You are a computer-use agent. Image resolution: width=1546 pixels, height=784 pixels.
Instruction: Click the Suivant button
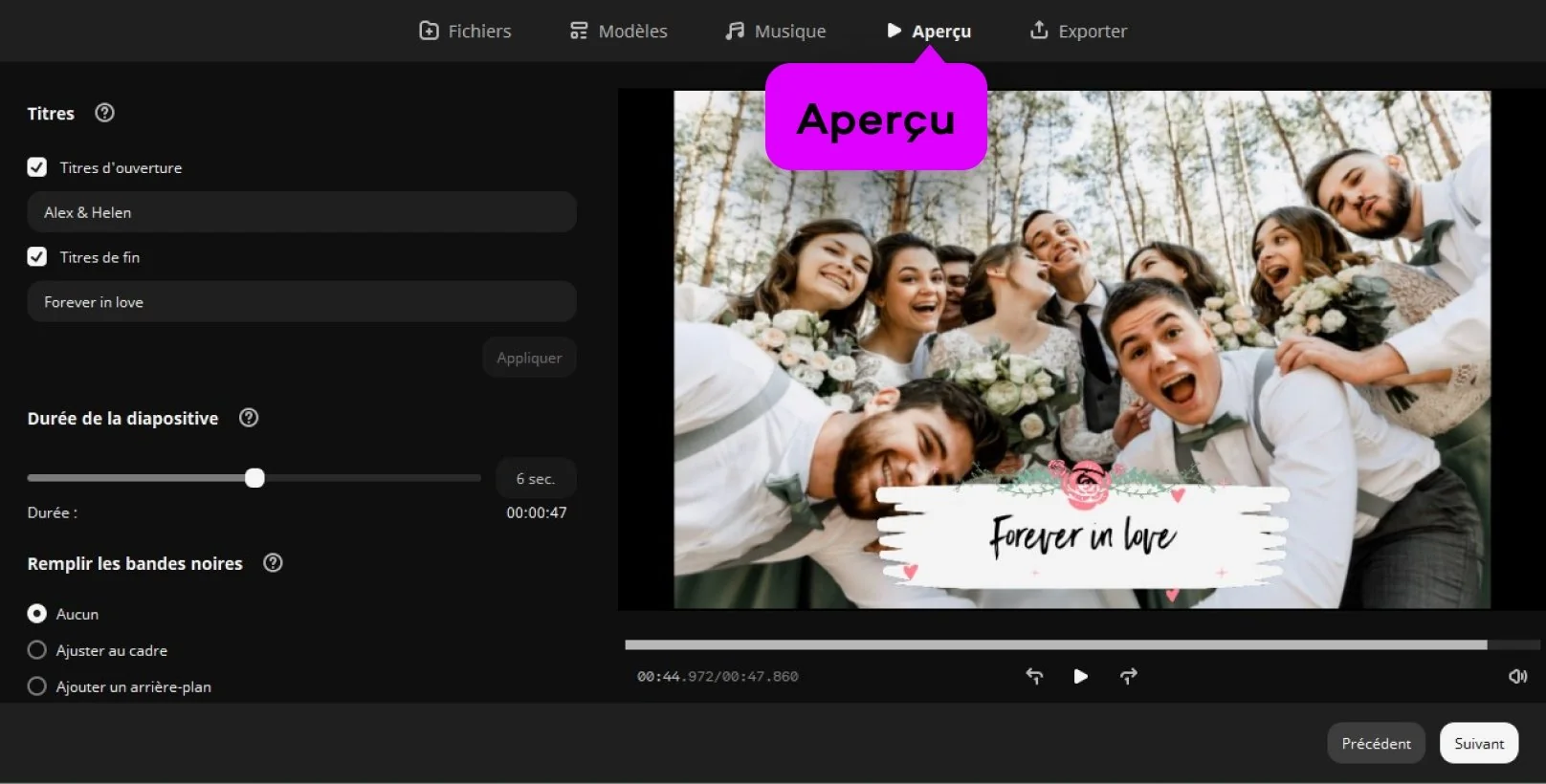coord(1478,743)
